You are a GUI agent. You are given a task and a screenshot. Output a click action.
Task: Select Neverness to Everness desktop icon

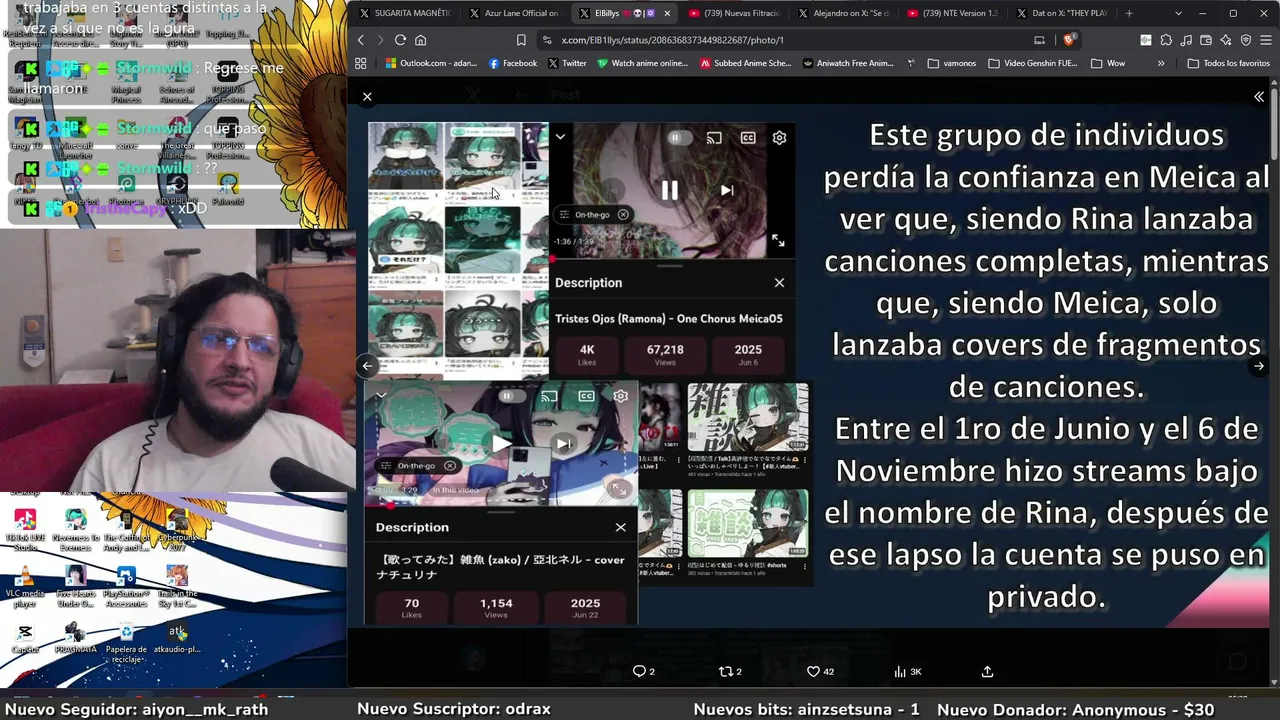[75, 530]
